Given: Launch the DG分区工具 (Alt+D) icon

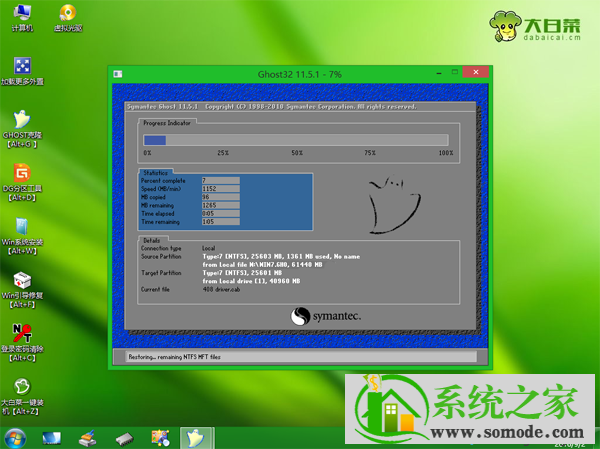Looking at the screenshot, I should pos(22,183).
